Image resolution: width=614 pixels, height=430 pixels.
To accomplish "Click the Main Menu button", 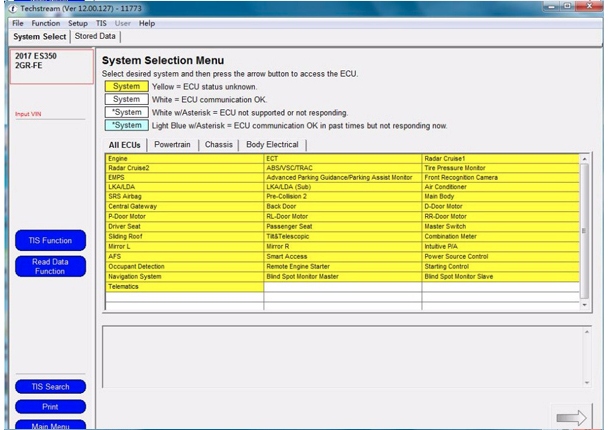I will (50, 425).
